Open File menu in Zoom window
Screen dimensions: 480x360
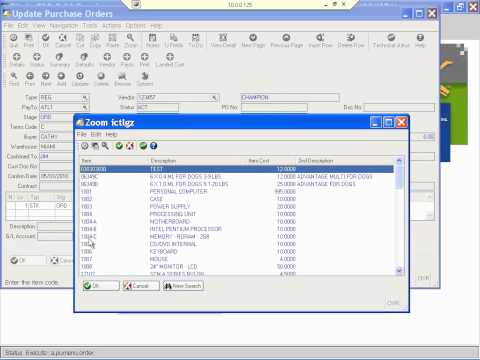[81, 134]
